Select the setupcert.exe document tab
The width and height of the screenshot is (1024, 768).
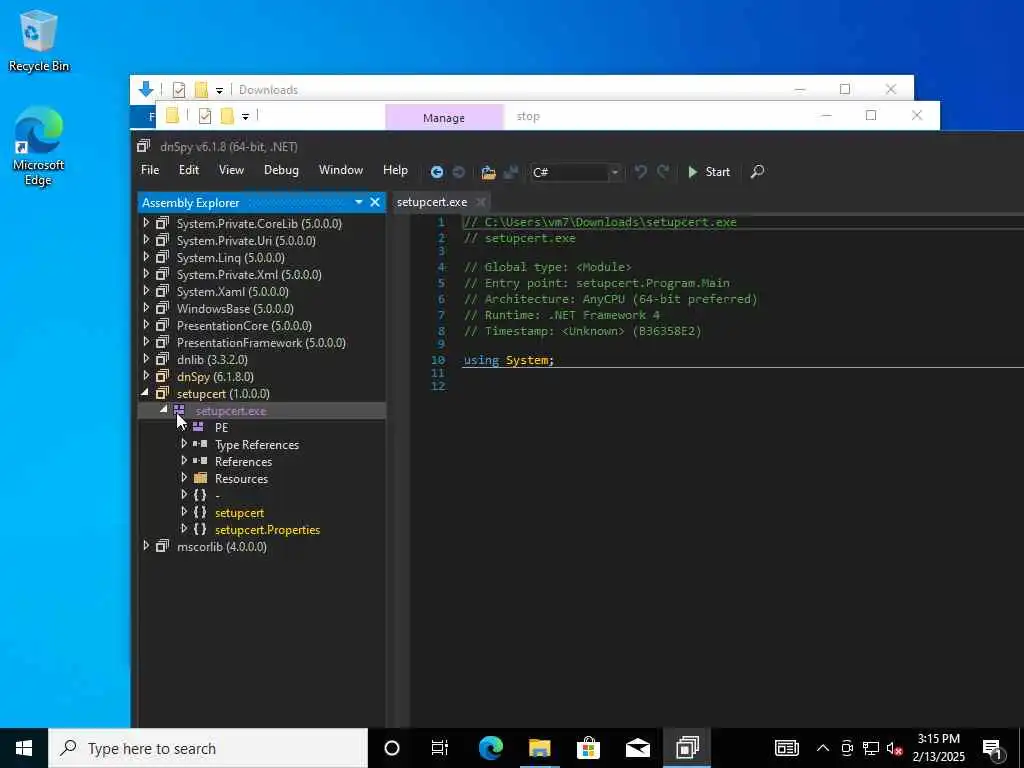point(432,202)
